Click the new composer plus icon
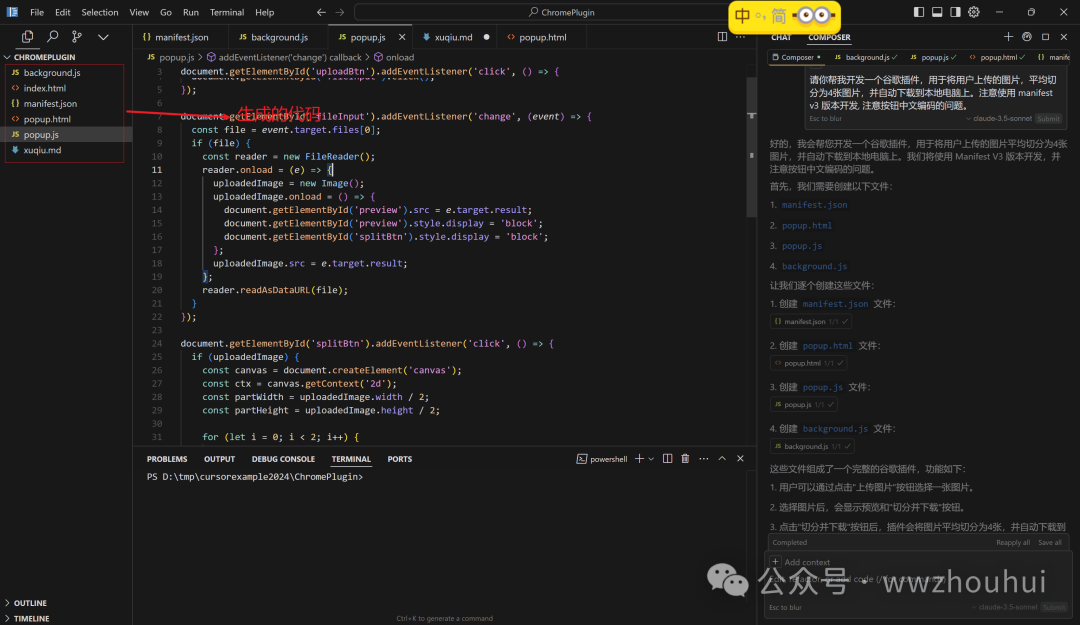Viewport: 1080px width, 625px height. (x=1008, y=37)
